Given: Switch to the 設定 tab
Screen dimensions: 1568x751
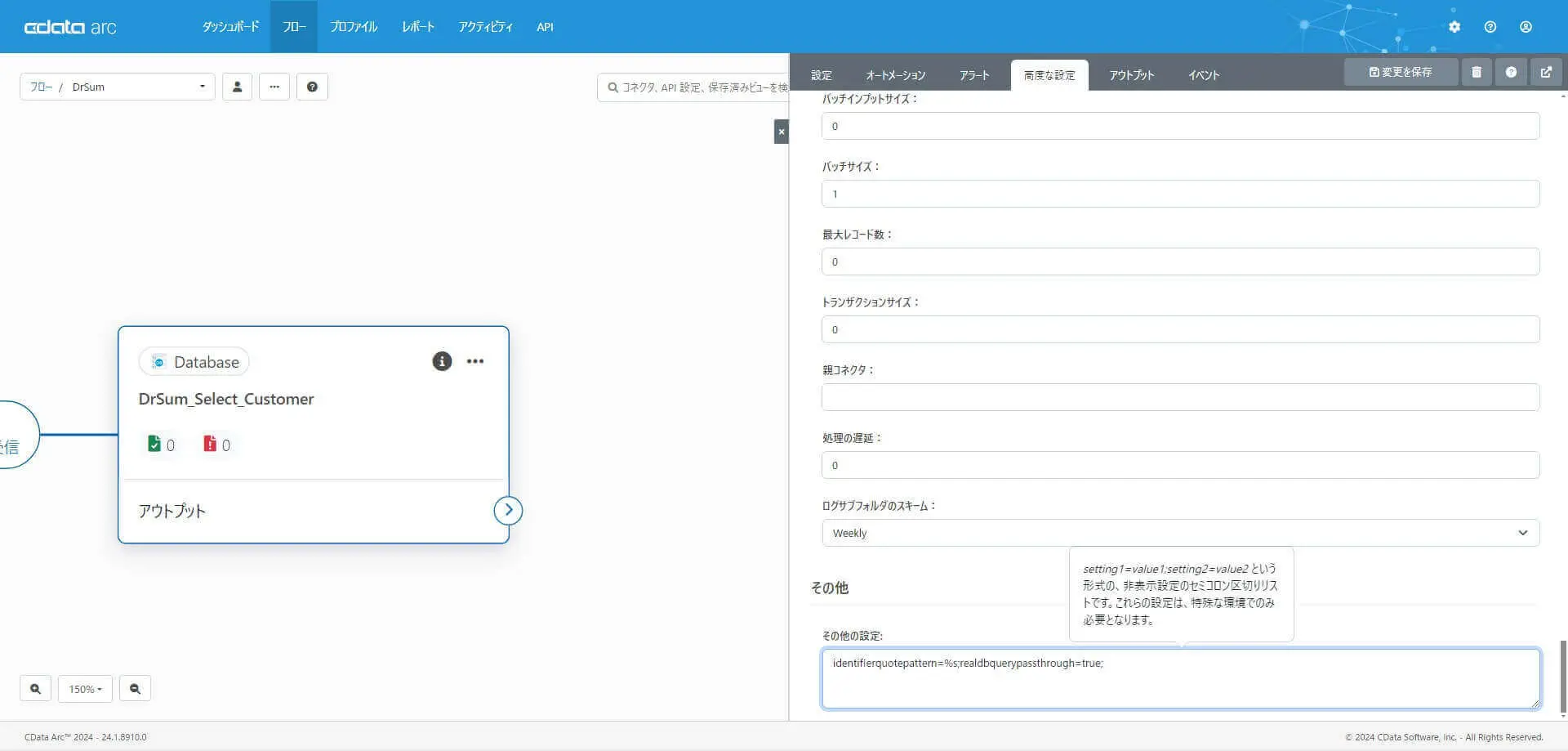Looking at the screenshot, I should [x=822, y=75].
